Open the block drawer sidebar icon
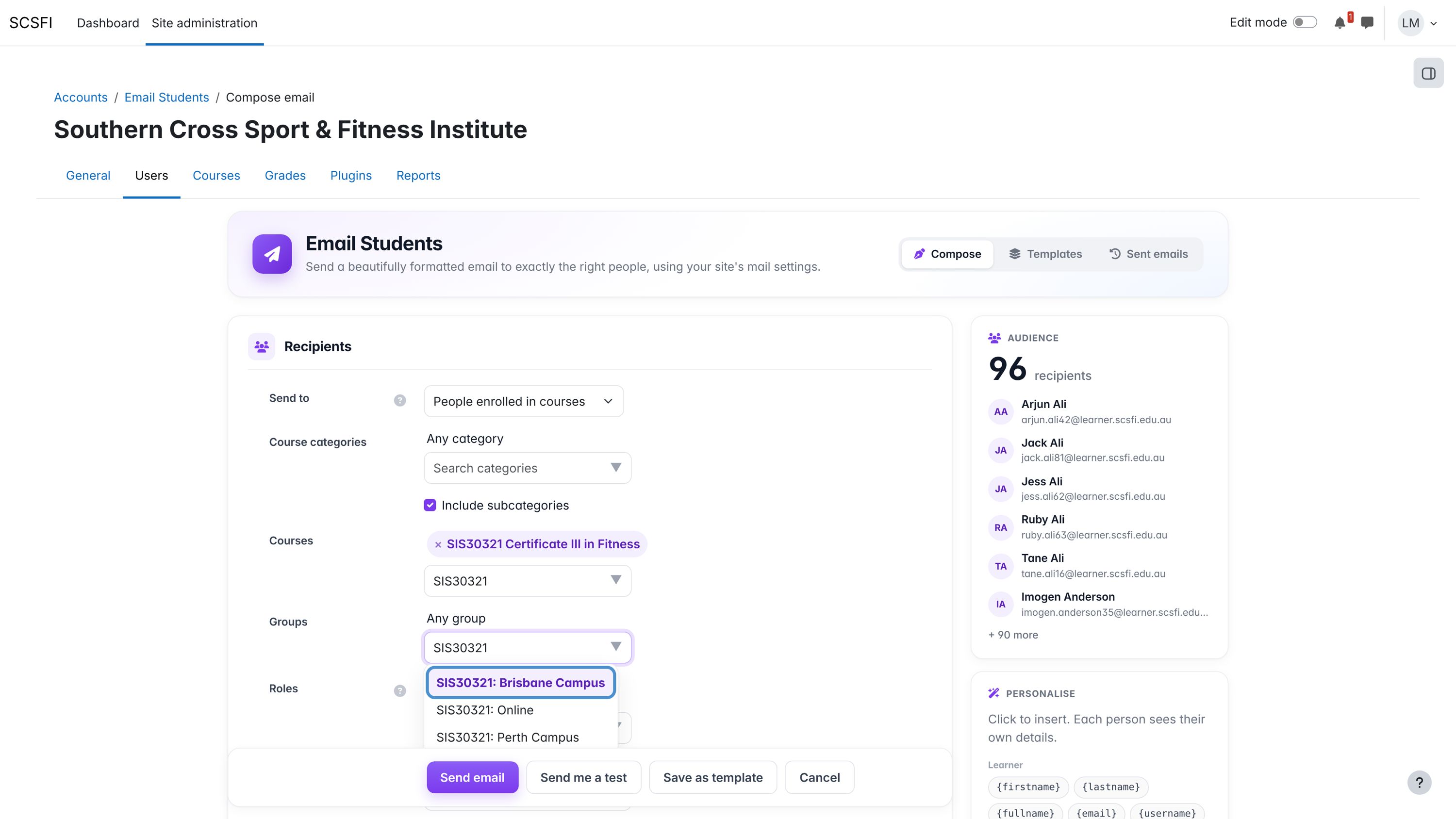 click(1428, 73)
